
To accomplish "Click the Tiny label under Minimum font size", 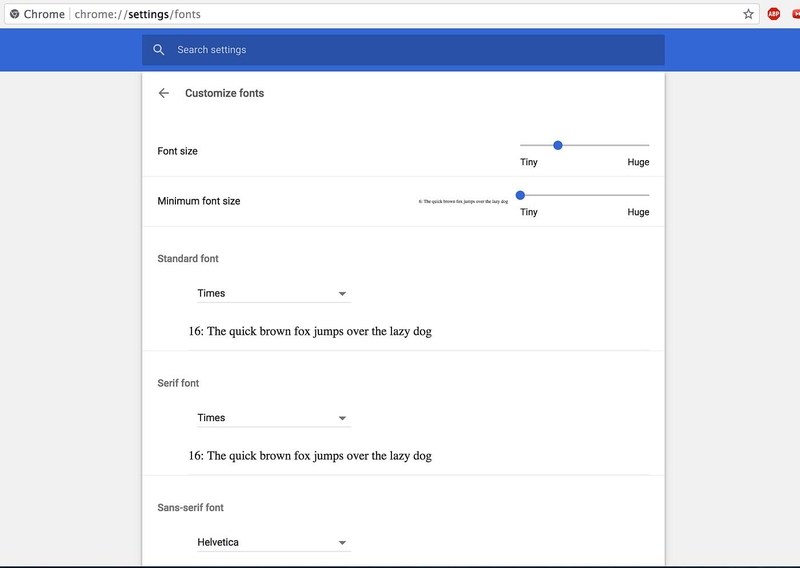I will (529, 212).
